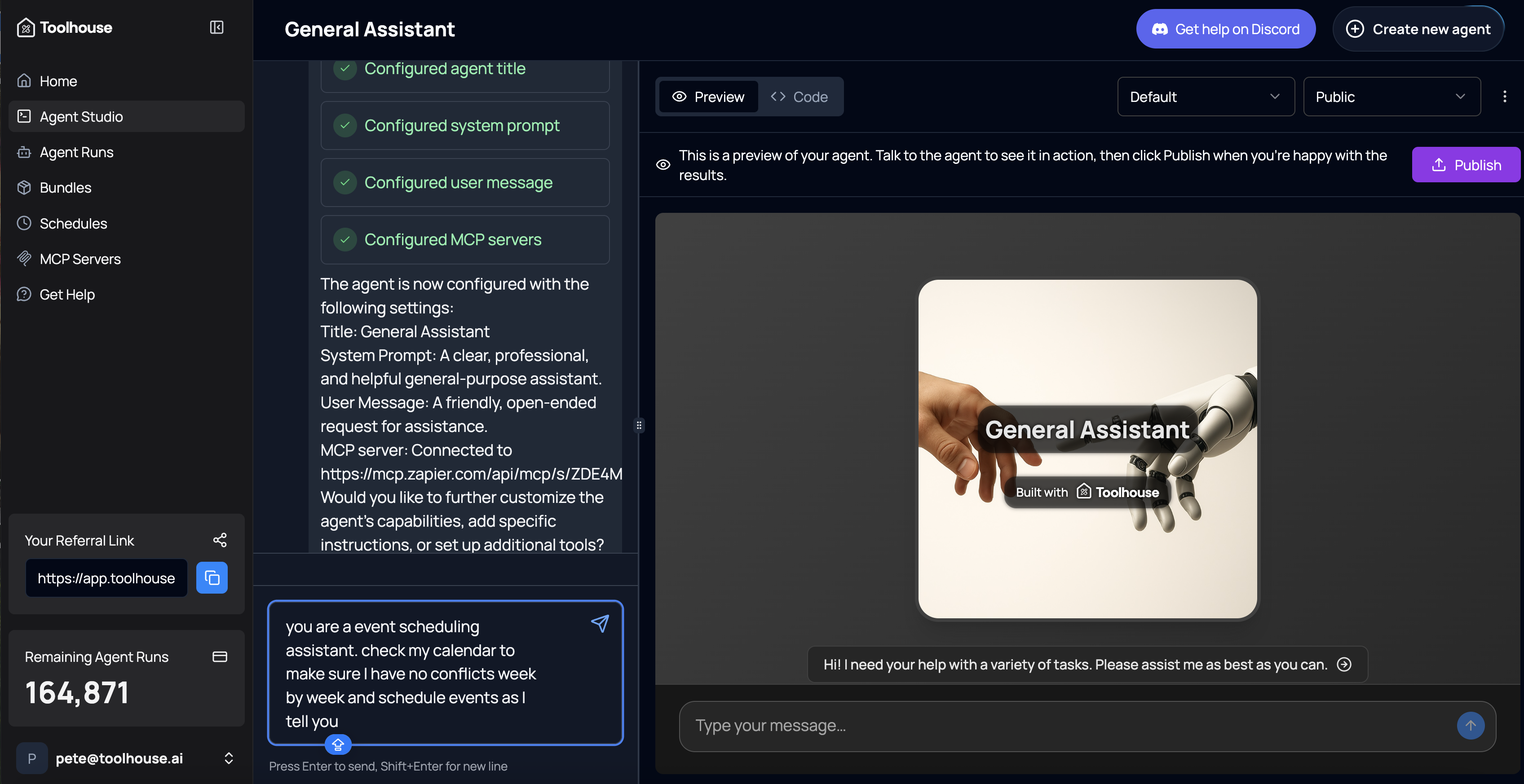The width and height of the screenshot is (1524, 784).
Task: Click the Publish button
Action: [1466, 165]
